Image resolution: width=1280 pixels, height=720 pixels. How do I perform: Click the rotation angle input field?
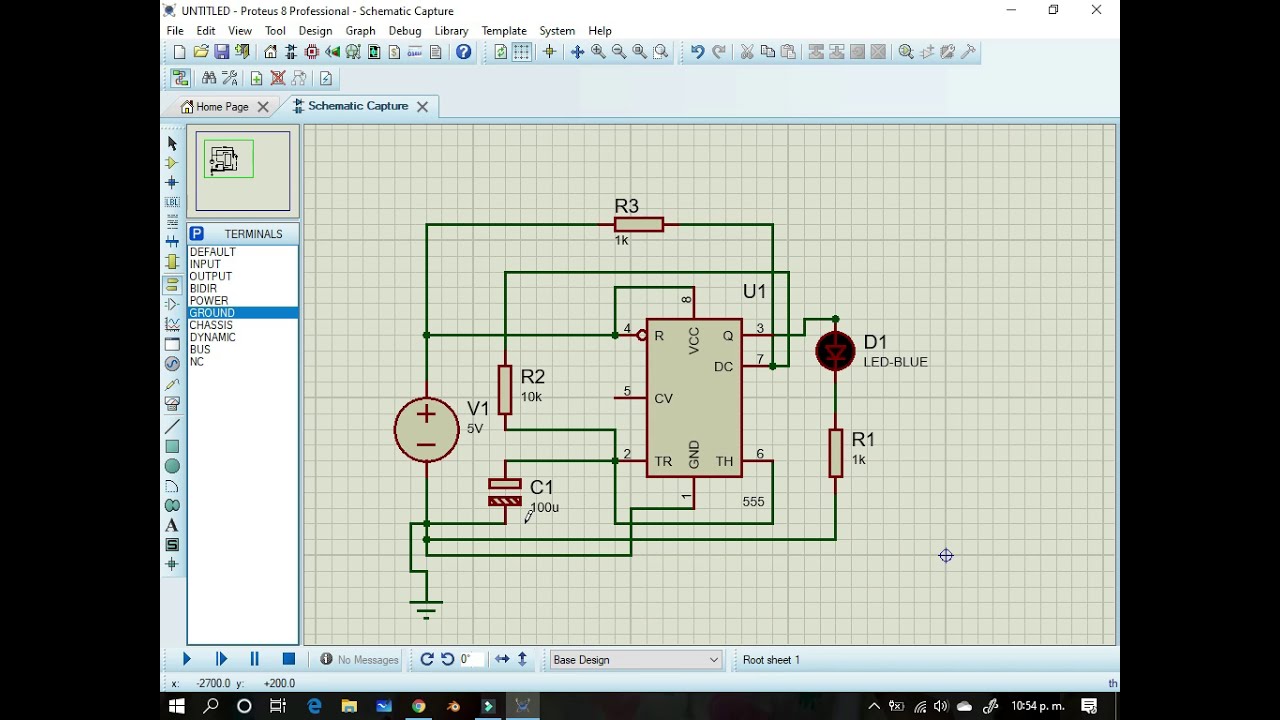click(x=470, y=659)
